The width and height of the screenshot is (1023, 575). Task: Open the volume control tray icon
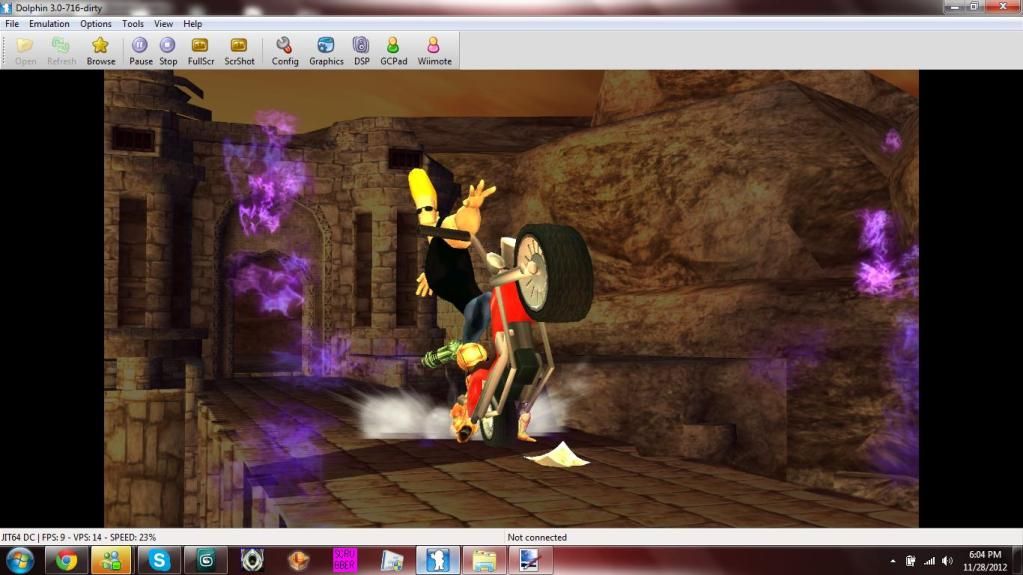click(x=948, y=561)
